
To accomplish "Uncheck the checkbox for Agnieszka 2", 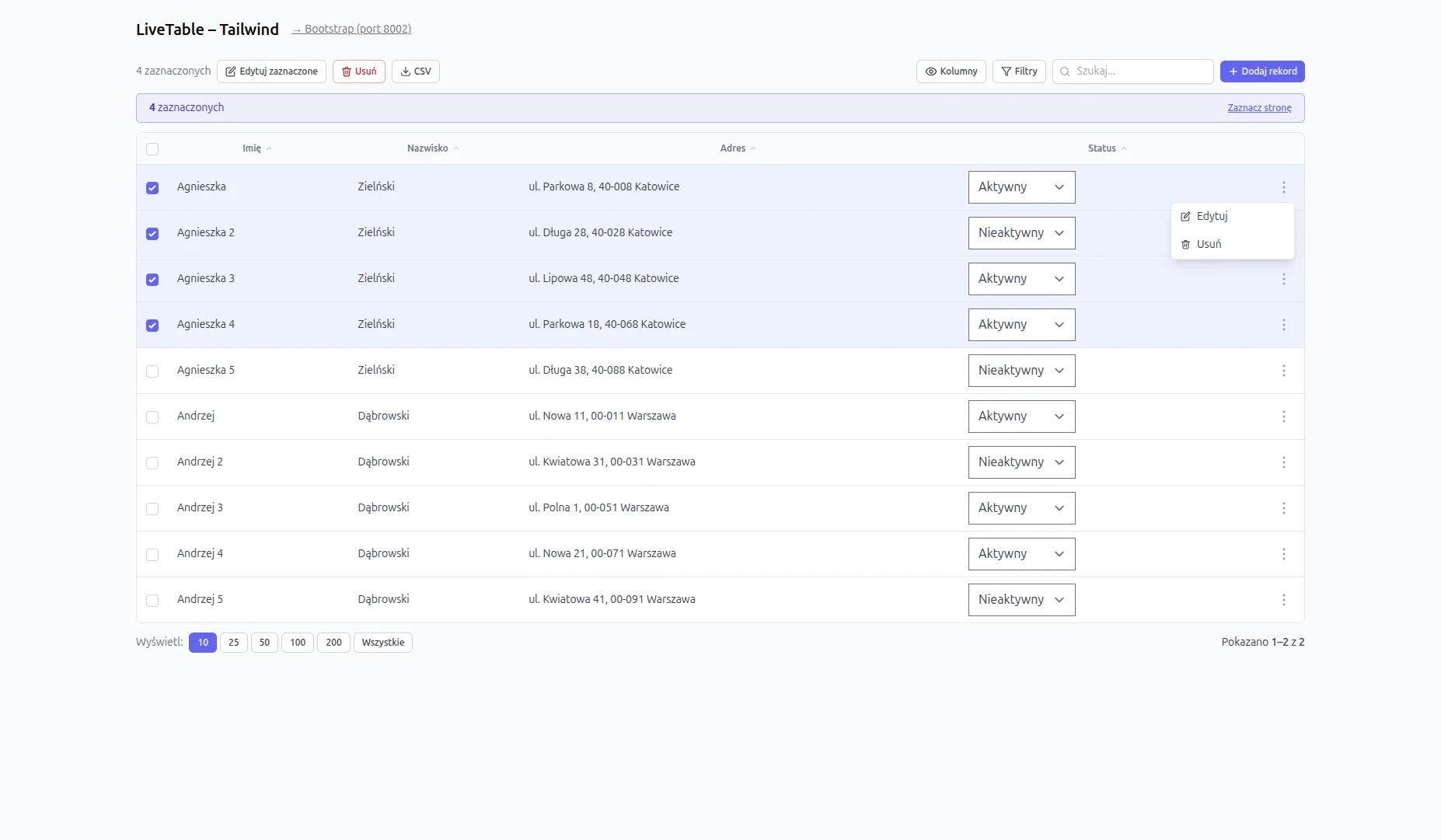I will [152, 233].
